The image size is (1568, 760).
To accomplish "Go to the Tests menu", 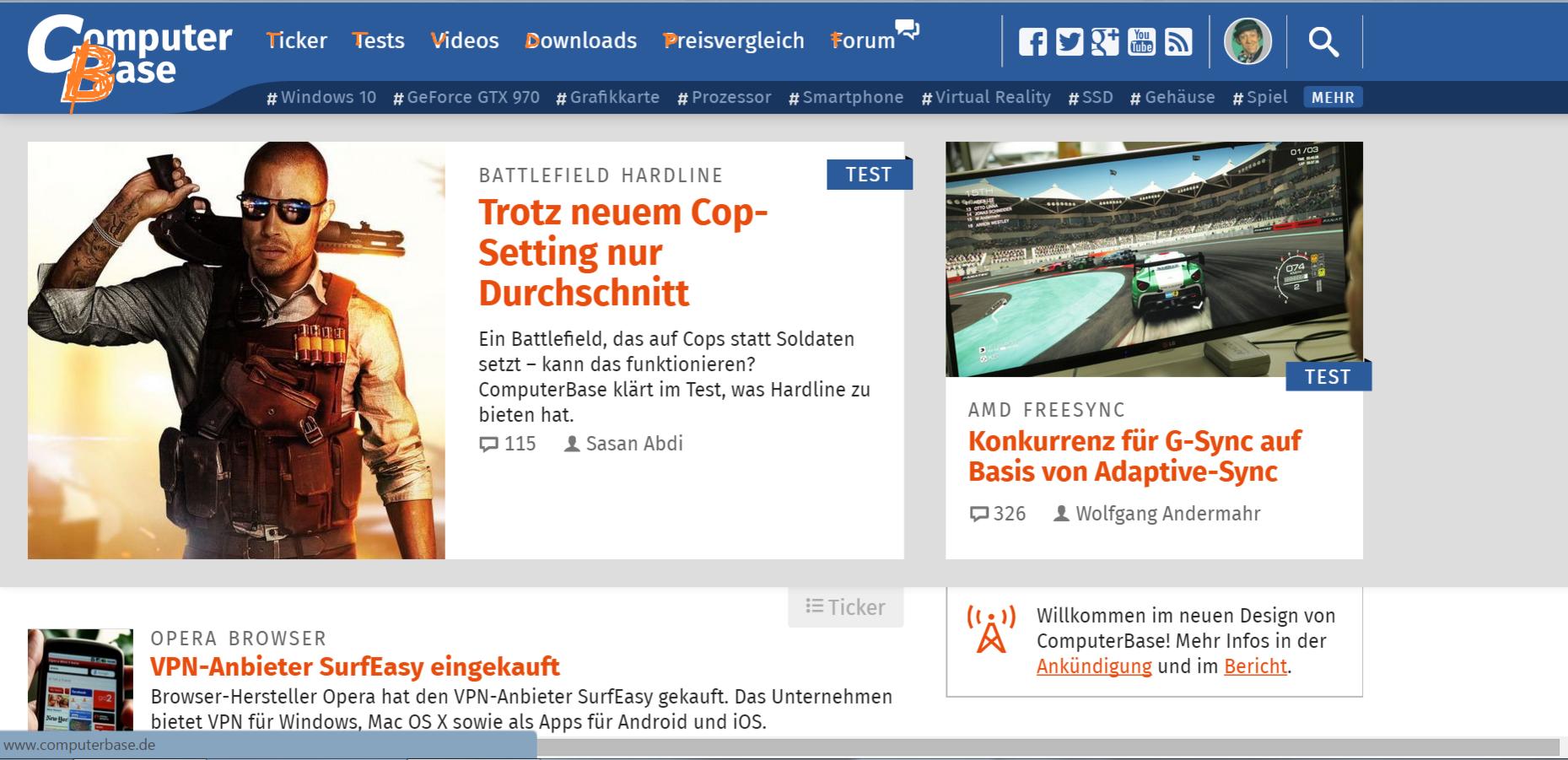I will pos(378,40).
